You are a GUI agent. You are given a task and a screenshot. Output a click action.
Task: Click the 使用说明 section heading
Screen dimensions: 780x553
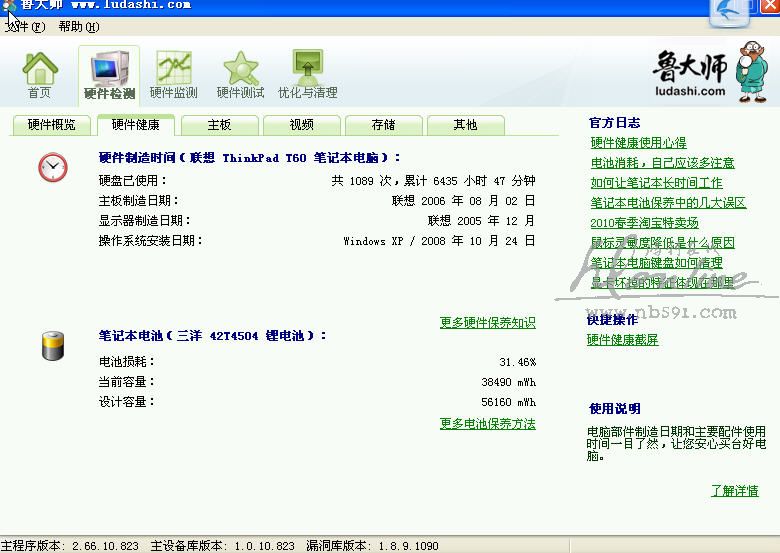pos(614,409)
